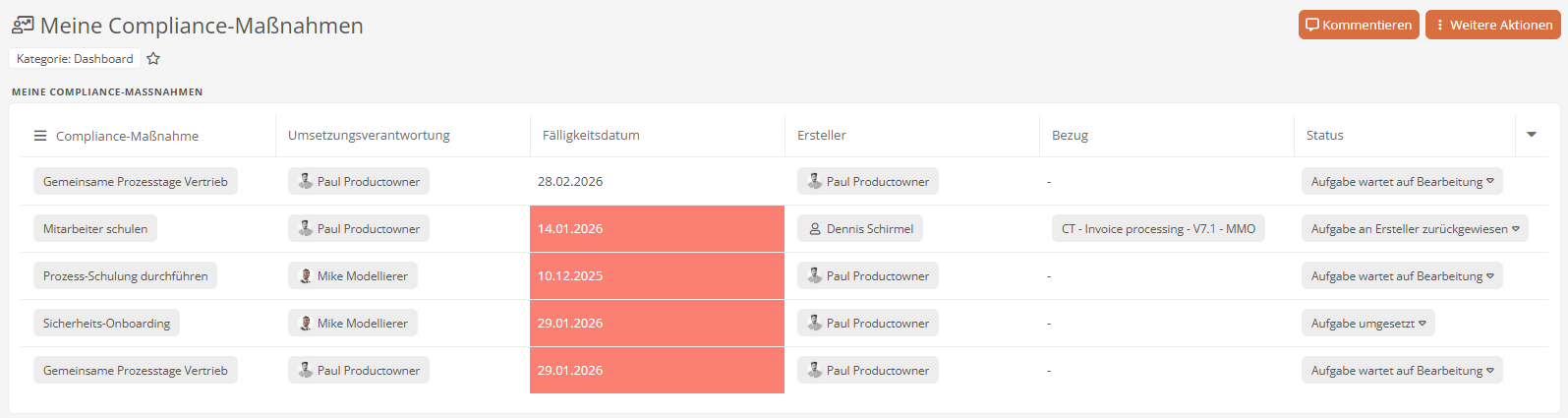This screenshot has width=1568, height=418.
Task: Click the hamburger menu icon beside Compliance-Maßnahme
Action: pos(40,136)
